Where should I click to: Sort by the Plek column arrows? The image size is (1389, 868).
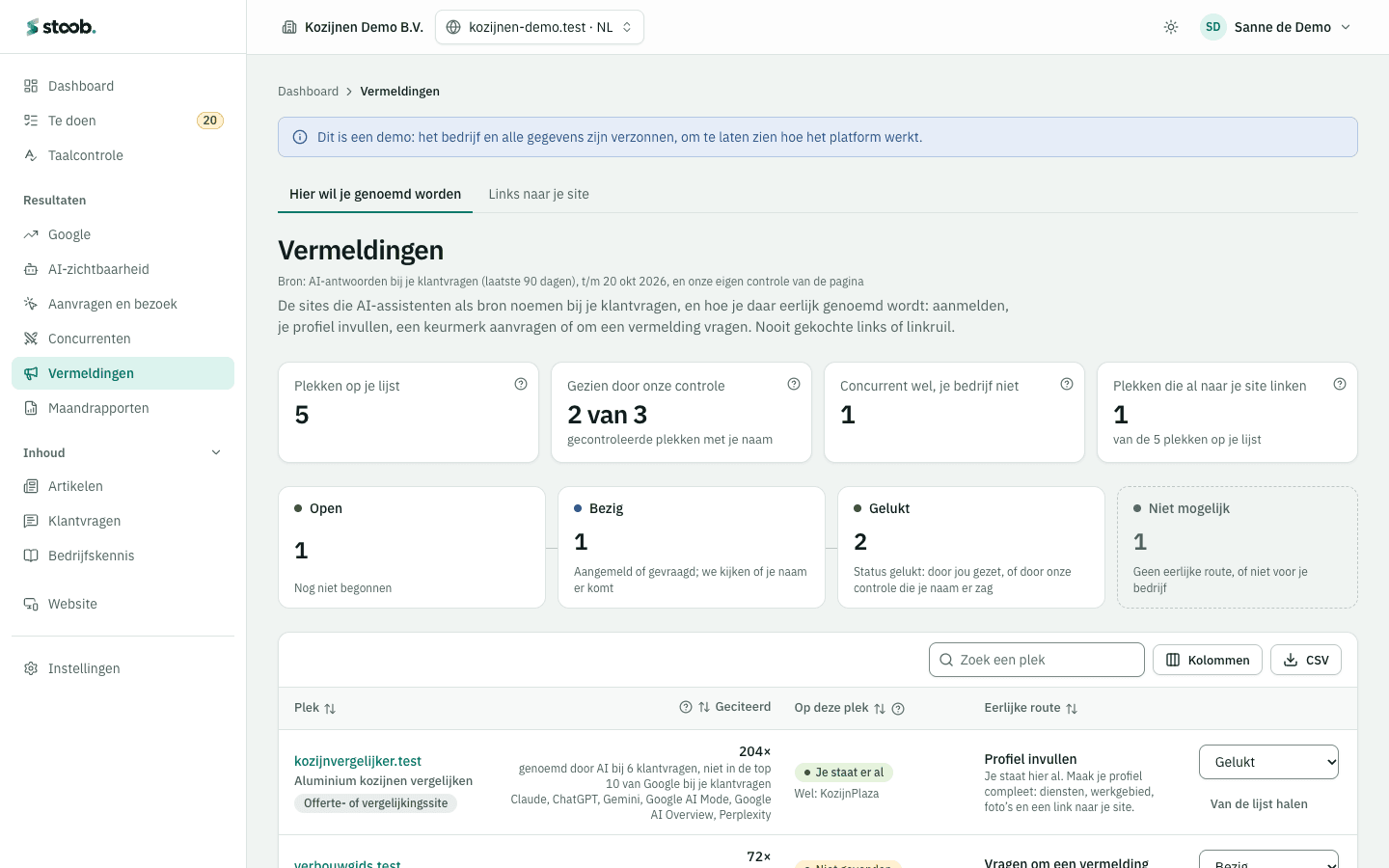pos(330,708)
